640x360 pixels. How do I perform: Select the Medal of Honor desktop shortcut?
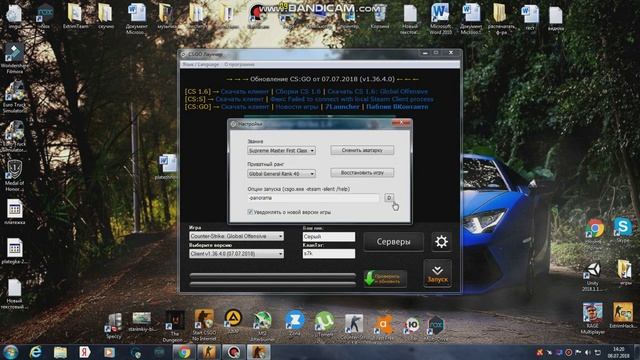point(15,176)
